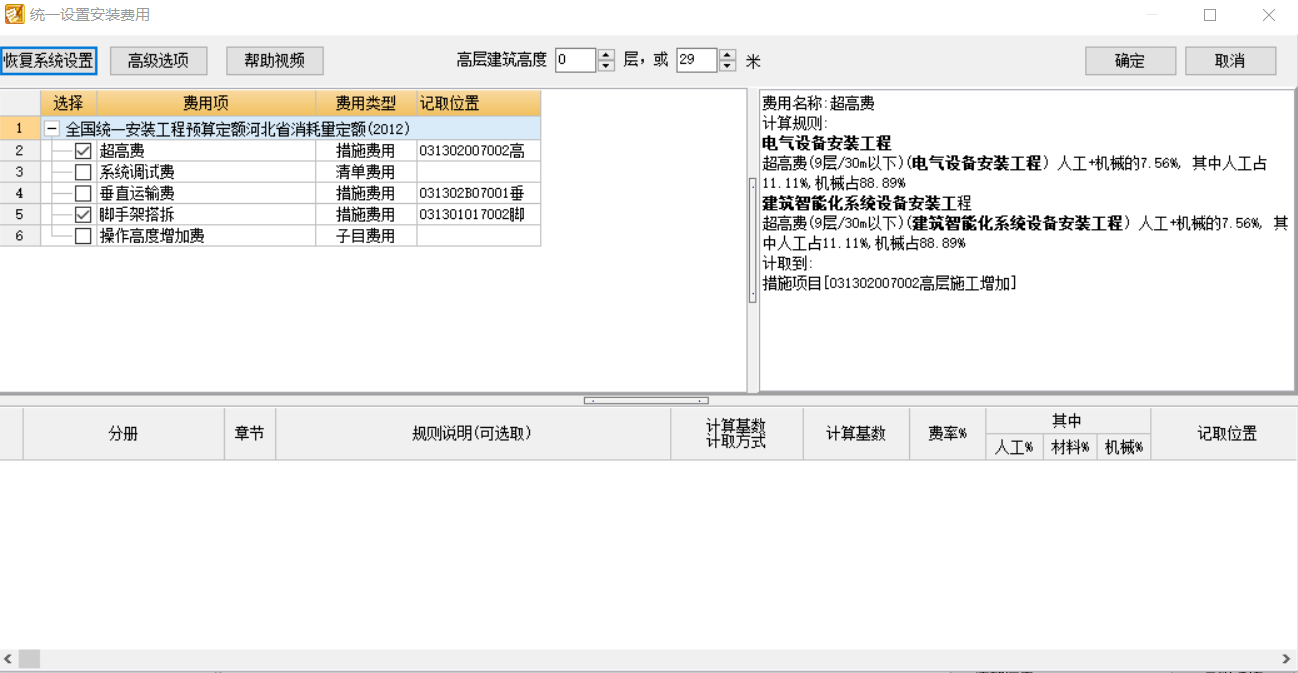Click 清单费用 type cell

click(366, 172)
